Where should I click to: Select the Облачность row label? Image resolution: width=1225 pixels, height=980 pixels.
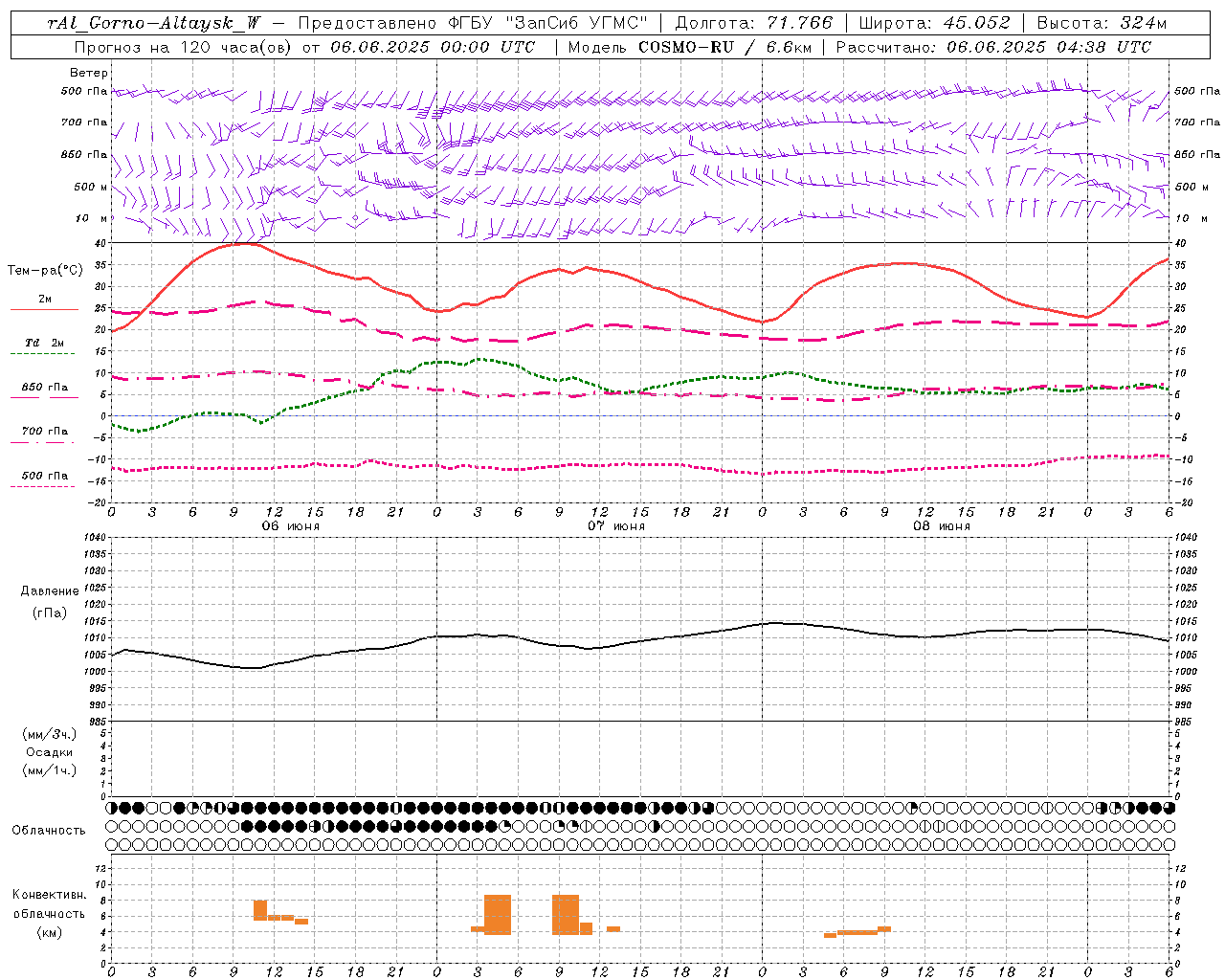point(49,831)
